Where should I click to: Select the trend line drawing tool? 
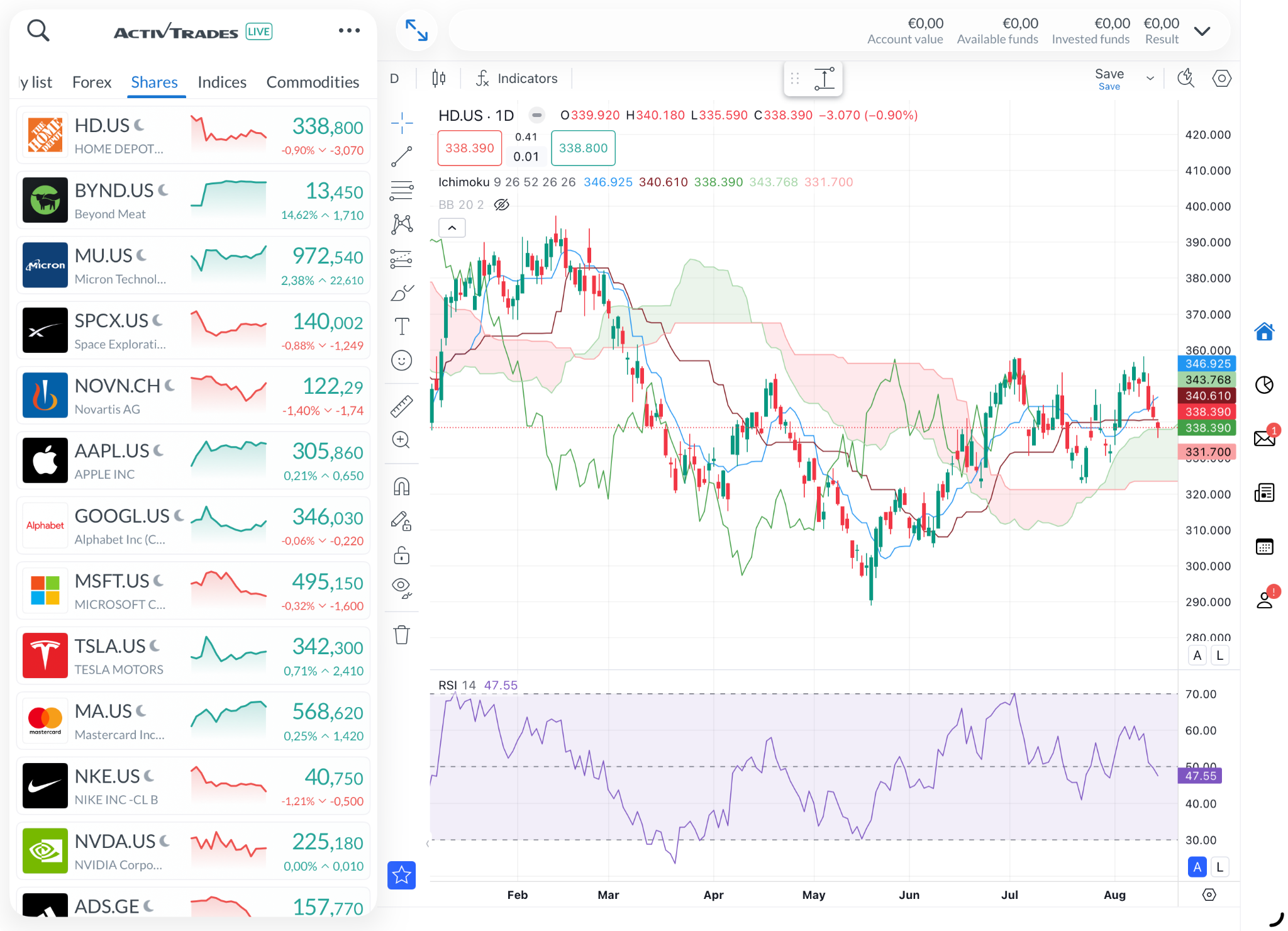point(401,157)
